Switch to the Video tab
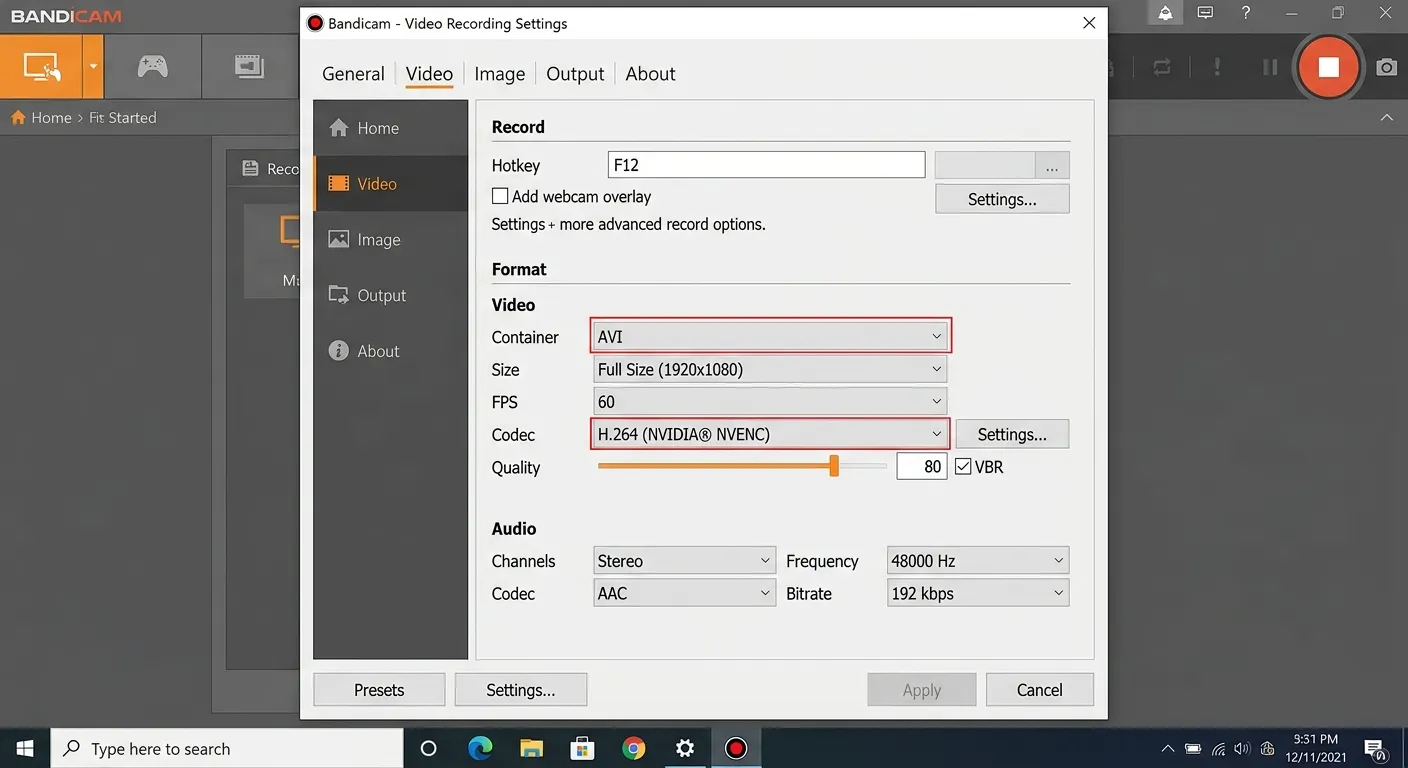Viewport: 1408px width, 768px height. (x=429, y=74)
